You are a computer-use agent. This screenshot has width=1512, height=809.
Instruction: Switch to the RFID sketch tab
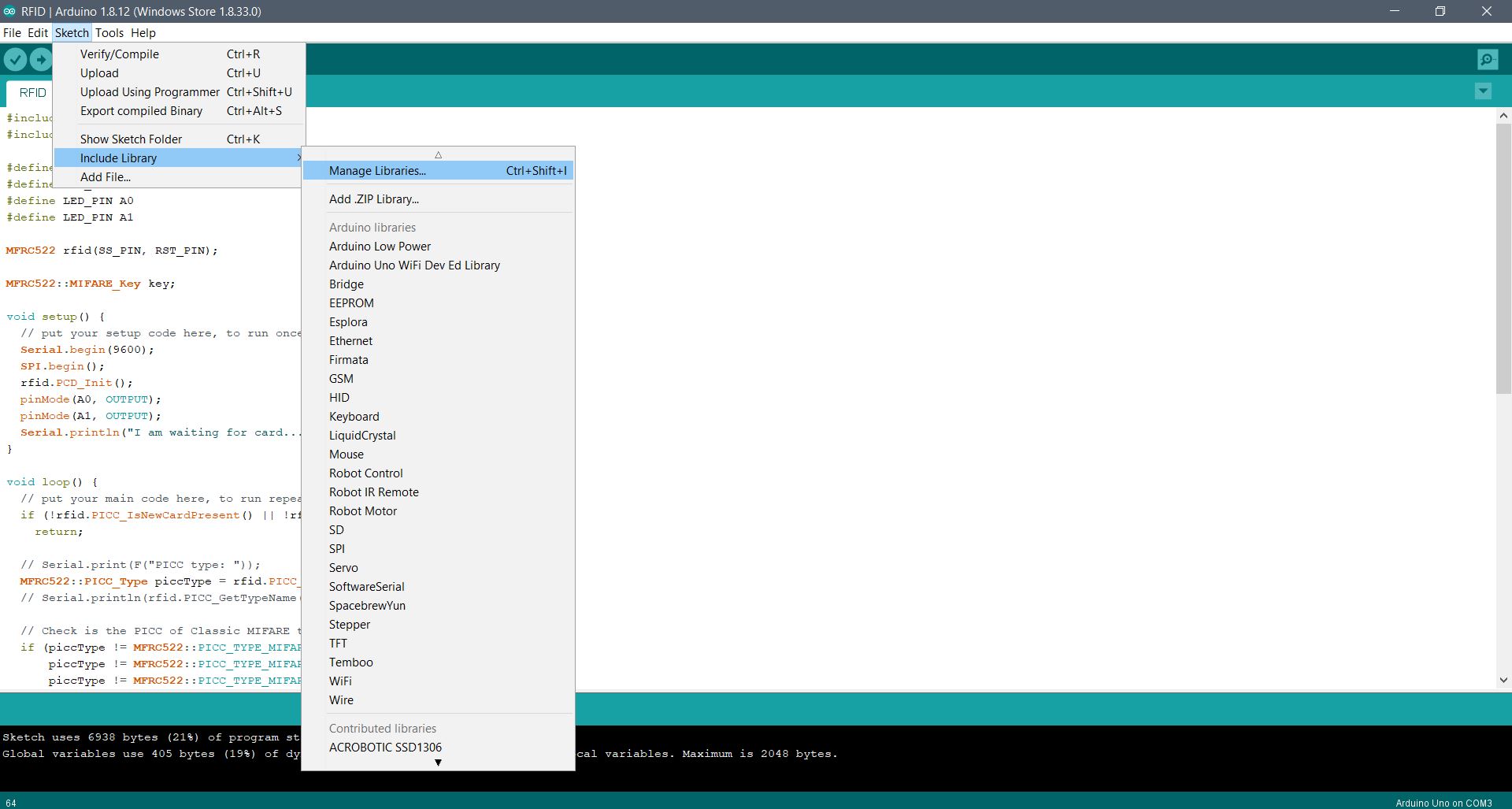click(x=32, y=93)
